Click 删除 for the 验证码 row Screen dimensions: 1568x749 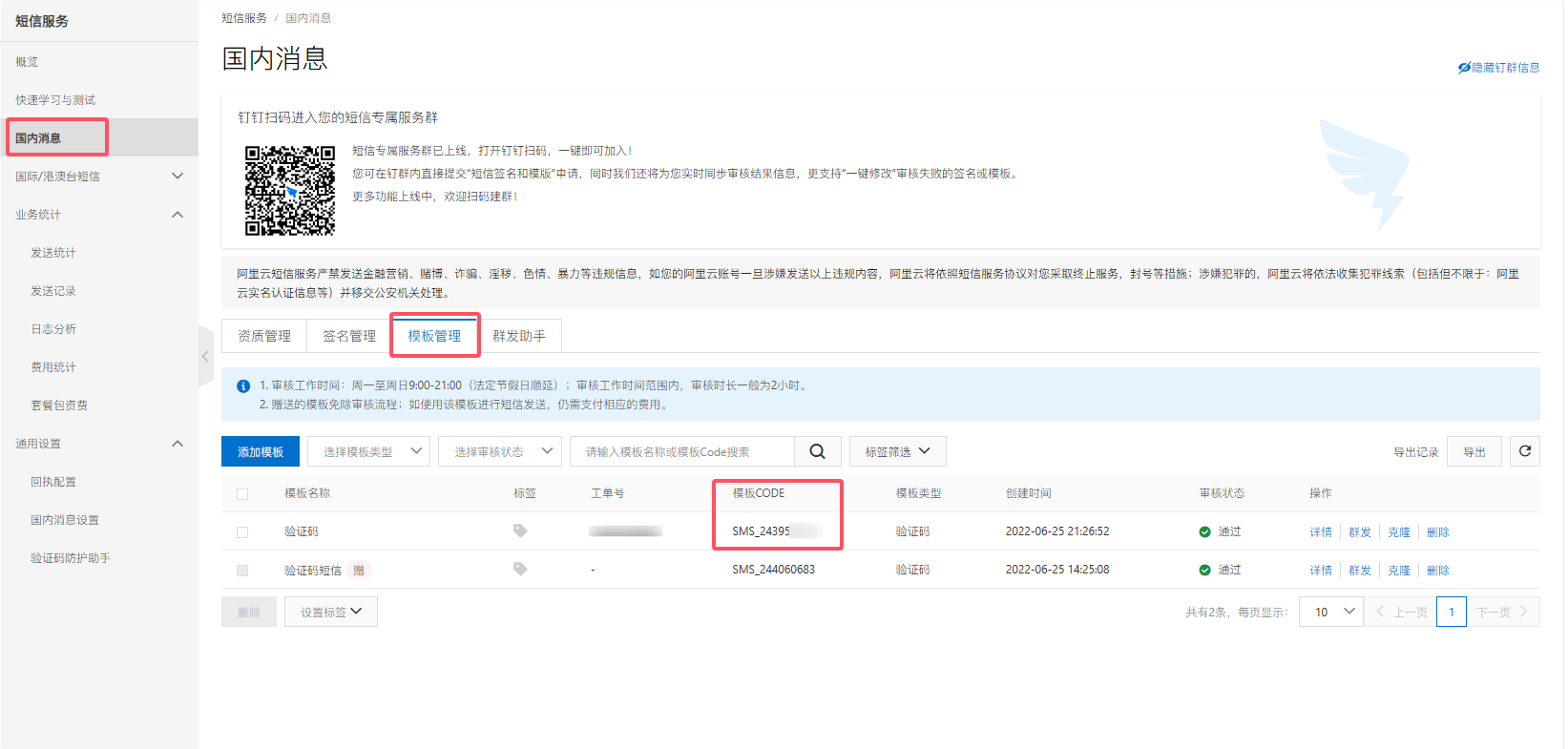click(x=1438, y=532)
